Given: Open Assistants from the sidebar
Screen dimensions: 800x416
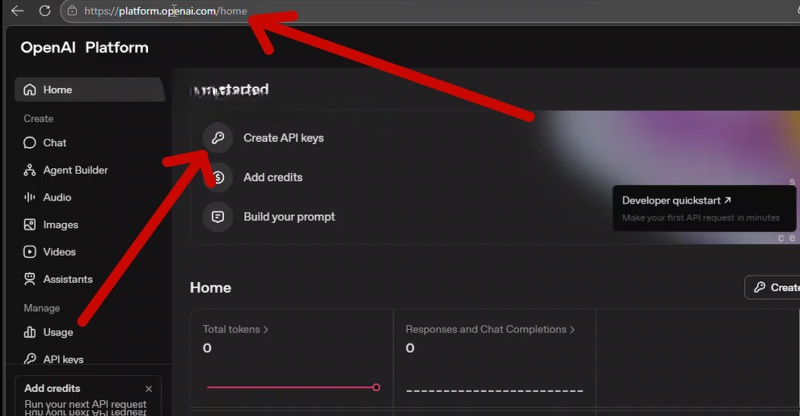Looking at the screenshot, I should (68, 279).
